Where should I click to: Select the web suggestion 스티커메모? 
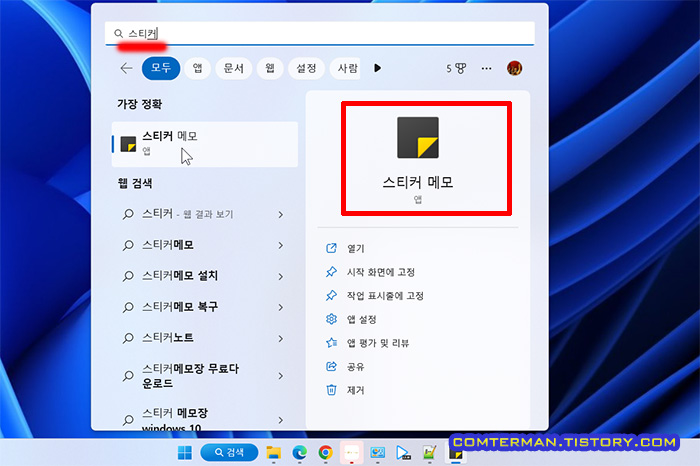coord(168,245)
